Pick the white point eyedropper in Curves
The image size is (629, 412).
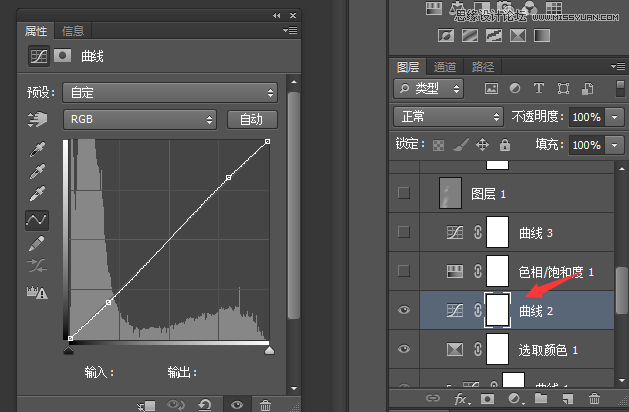pyautogui.click(x=37, y=193)
